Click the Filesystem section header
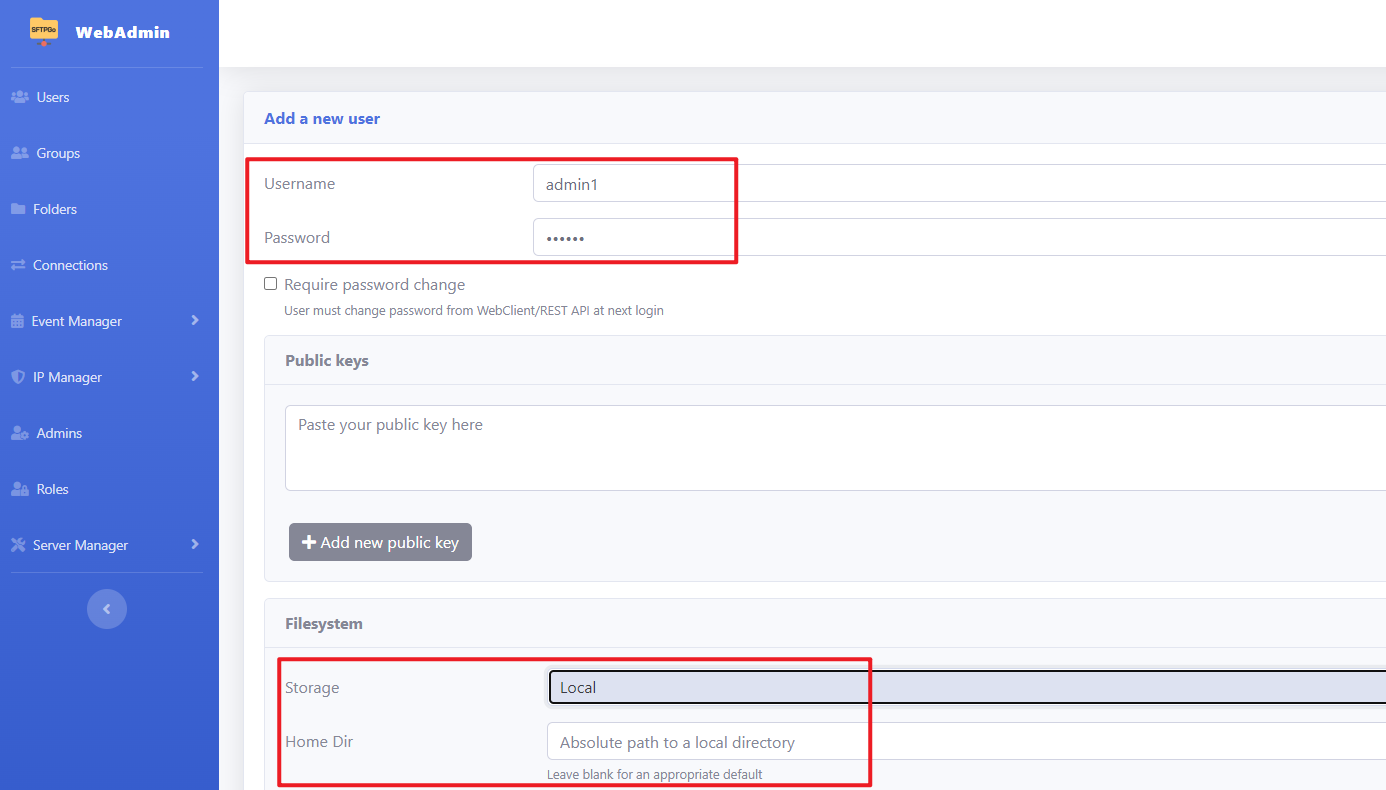The width and height of the screenshot is (1386, 790). (x=324, y=623)
